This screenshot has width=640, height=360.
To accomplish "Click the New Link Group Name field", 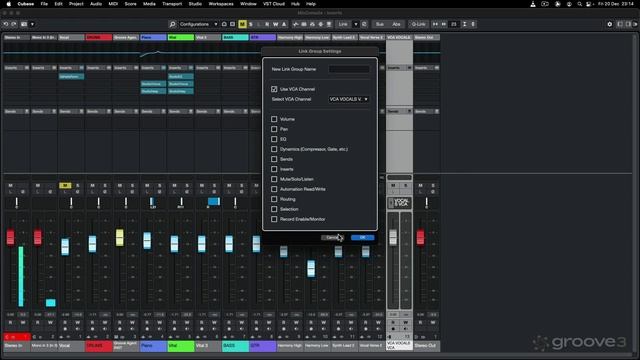I will pos(349,69).
